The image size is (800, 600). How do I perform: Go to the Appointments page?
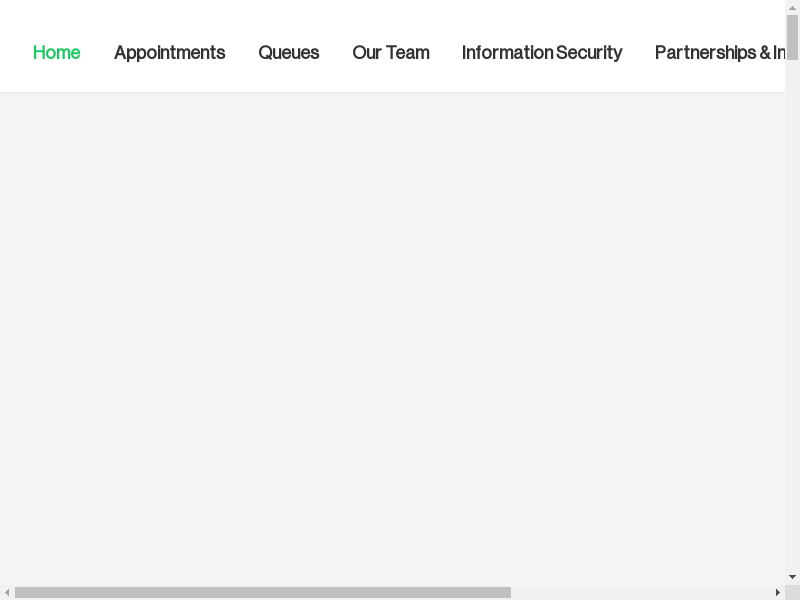click(x=169, y=53)
